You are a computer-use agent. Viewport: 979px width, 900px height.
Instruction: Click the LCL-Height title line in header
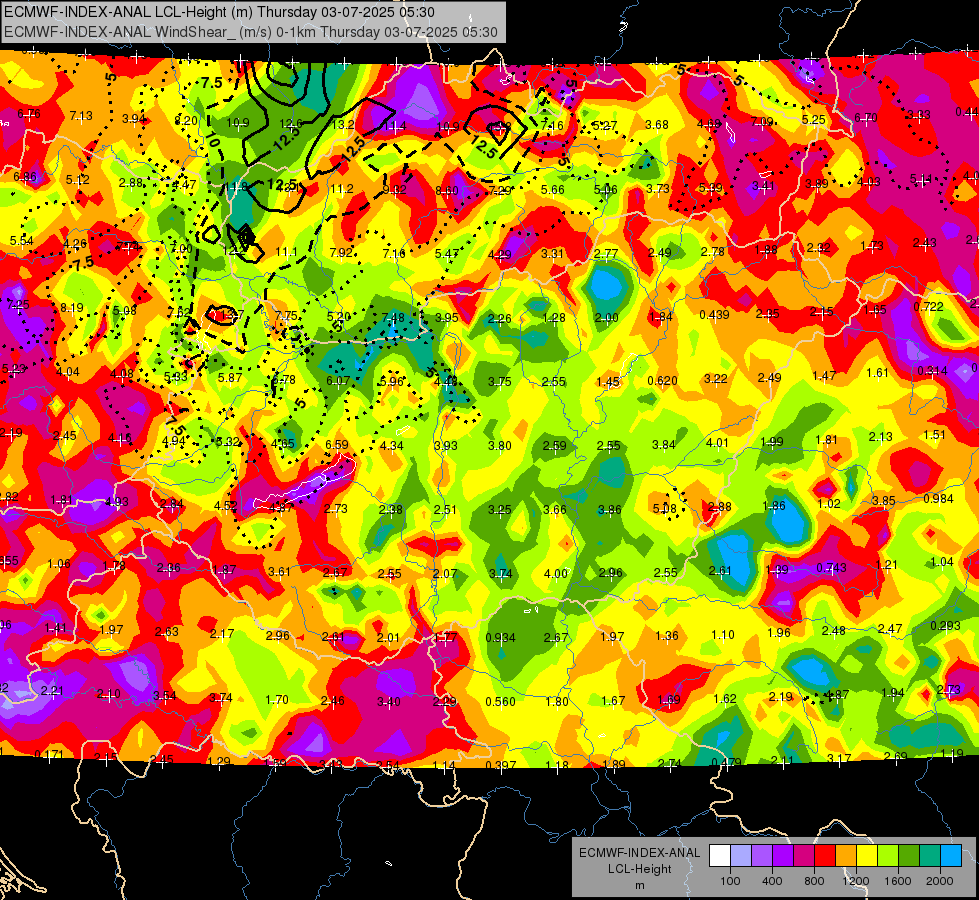coord(219,12)
